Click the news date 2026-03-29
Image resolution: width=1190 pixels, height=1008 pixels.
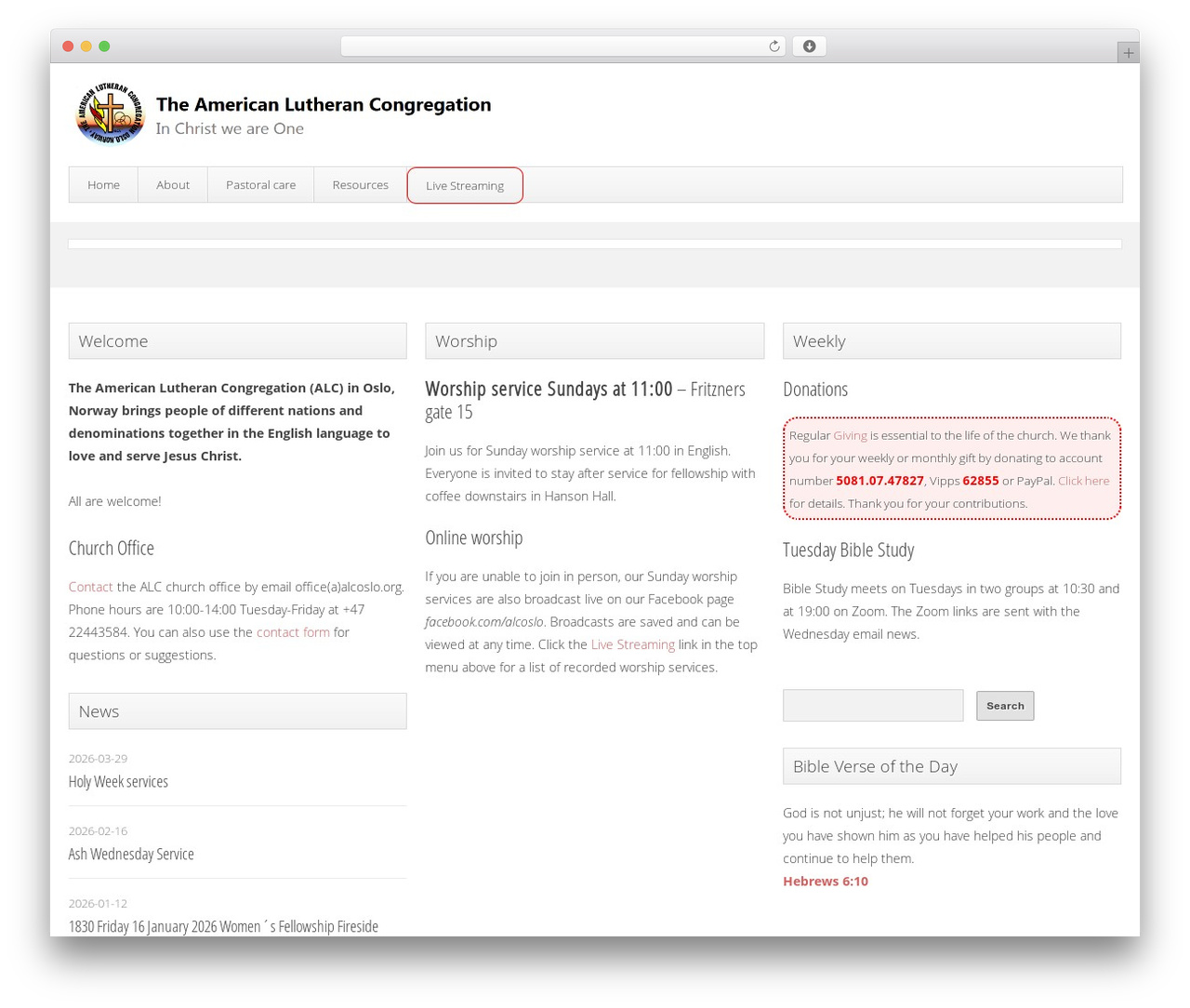(x=98, y=759)
